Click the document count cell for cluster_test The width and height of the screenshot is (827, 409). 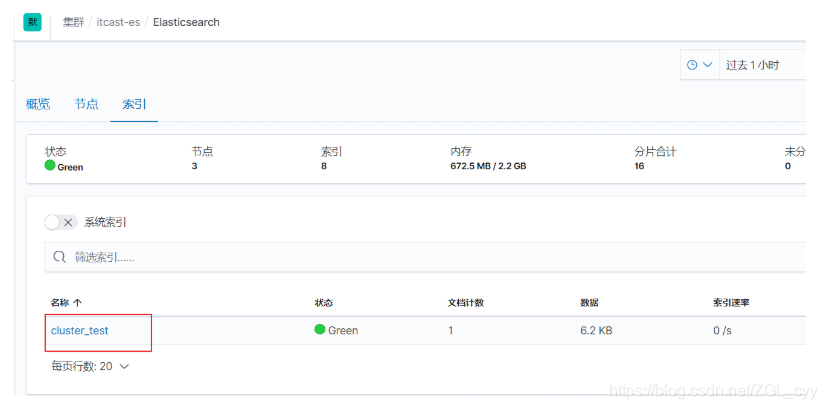point(450,330)
